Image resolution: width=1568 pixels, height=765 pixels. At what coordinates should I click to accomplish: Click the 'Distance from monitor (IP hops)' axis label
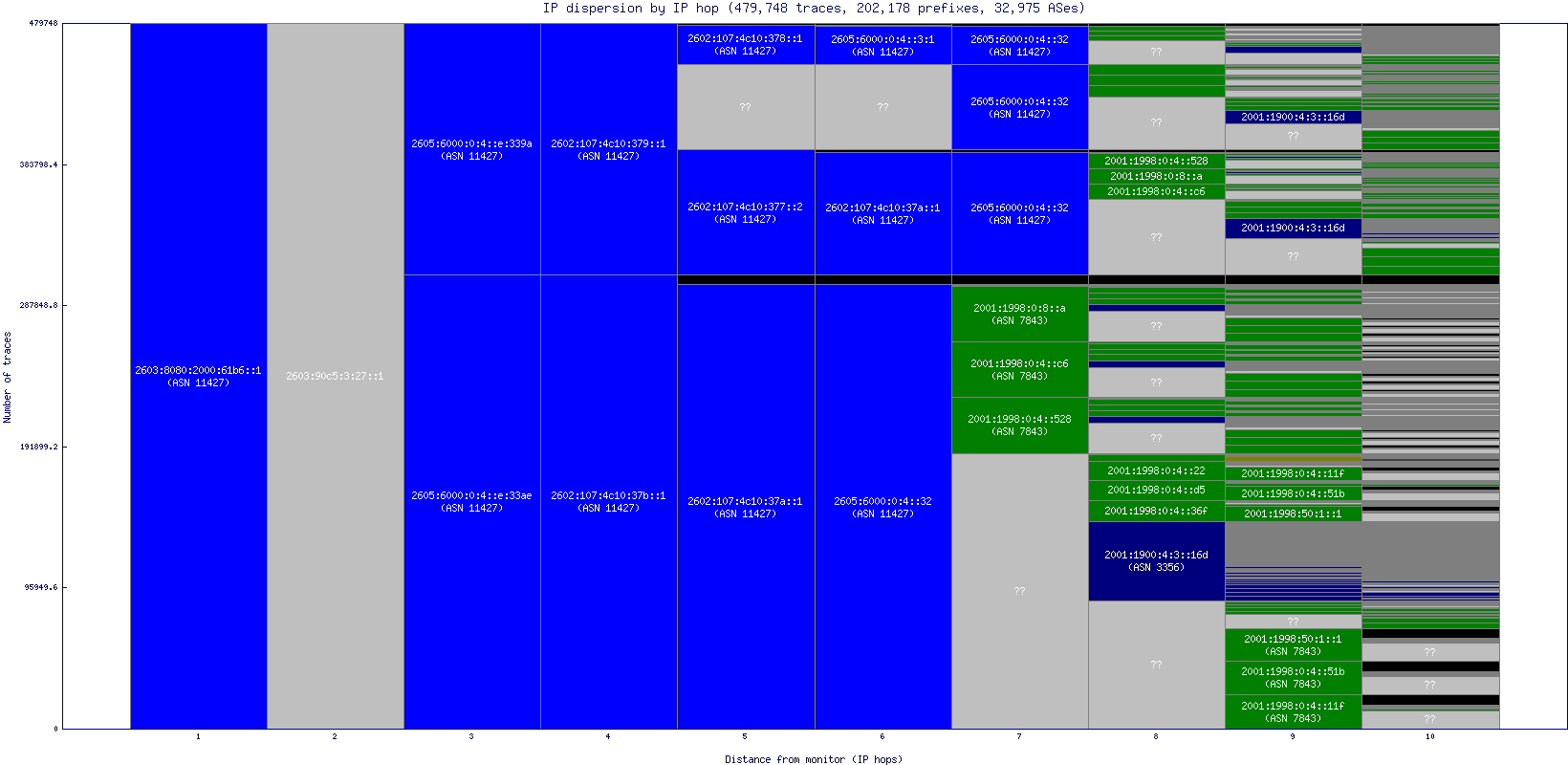(814, 759)
